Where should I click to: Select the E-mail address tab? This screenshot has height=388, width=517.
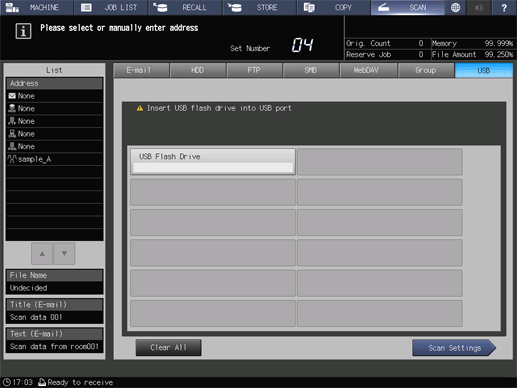point(141,70)
